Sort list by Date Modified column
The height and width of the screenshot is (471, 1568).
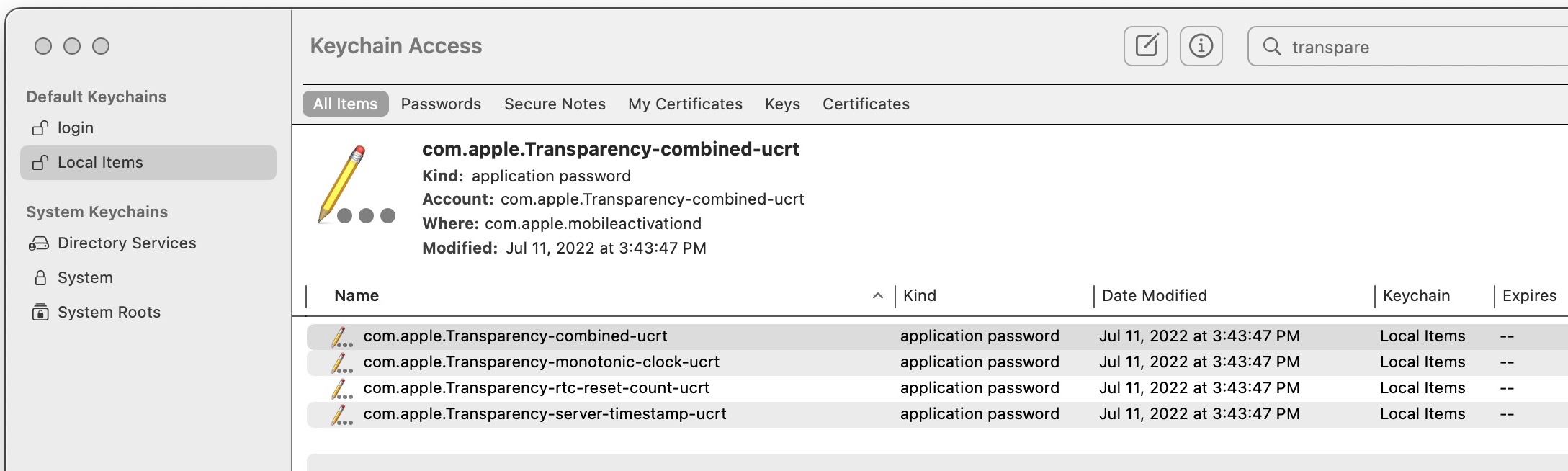coord(1154,296)
